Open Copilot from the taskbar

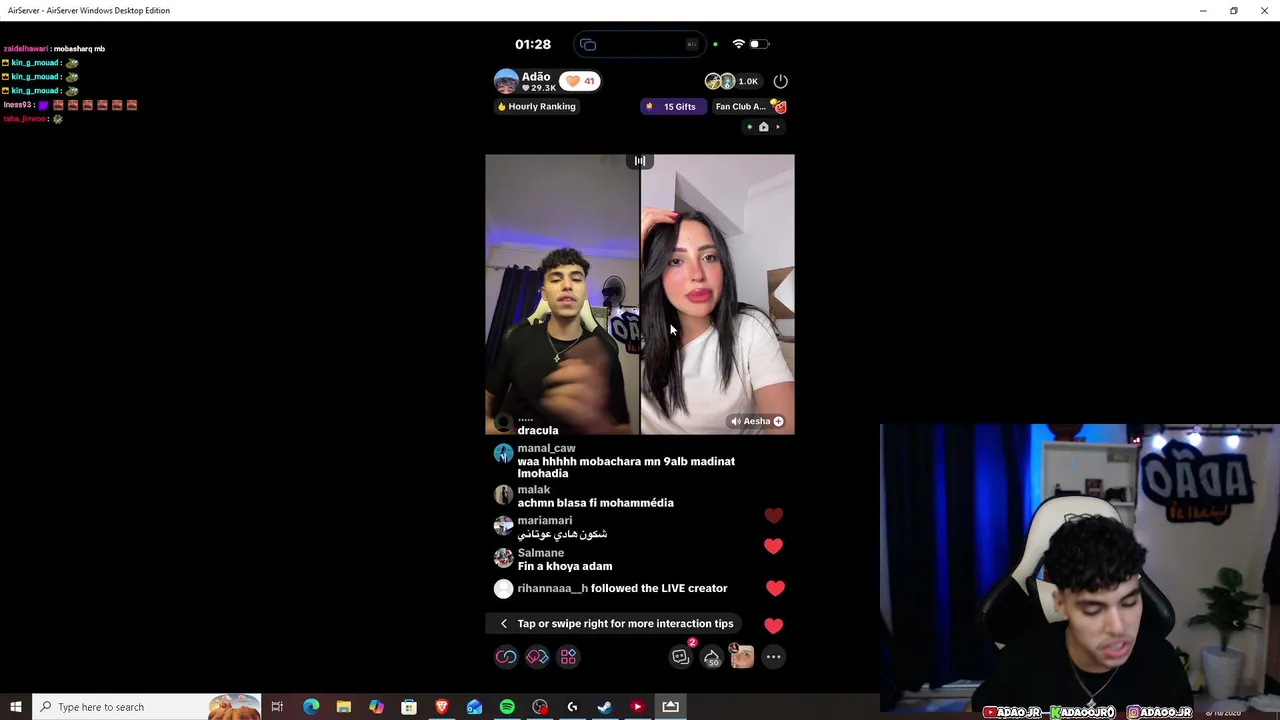[x=376, y=707]
